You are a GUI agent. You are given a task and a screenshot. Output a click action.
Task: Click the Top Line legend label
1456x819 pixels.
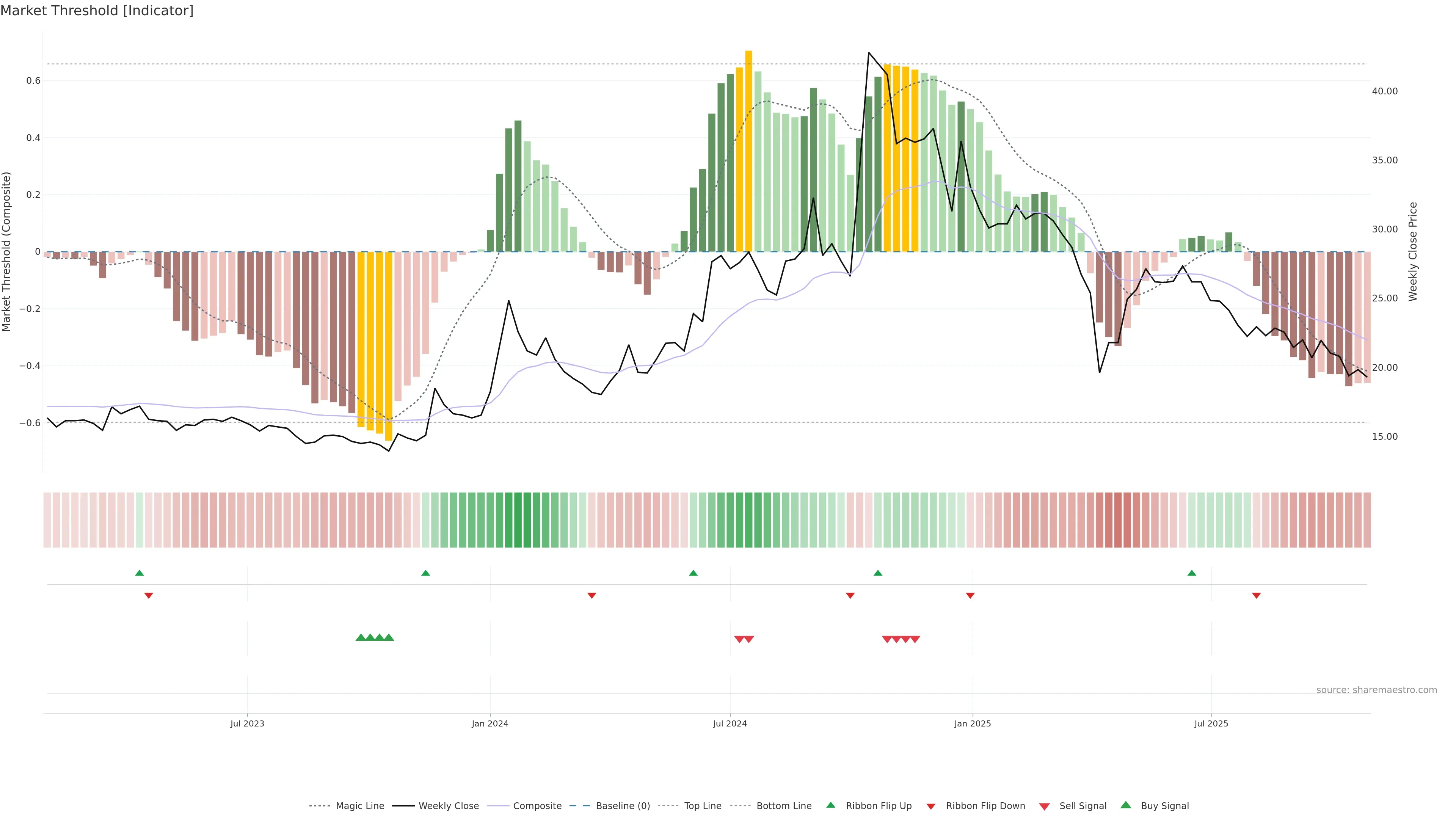point(703,806)
